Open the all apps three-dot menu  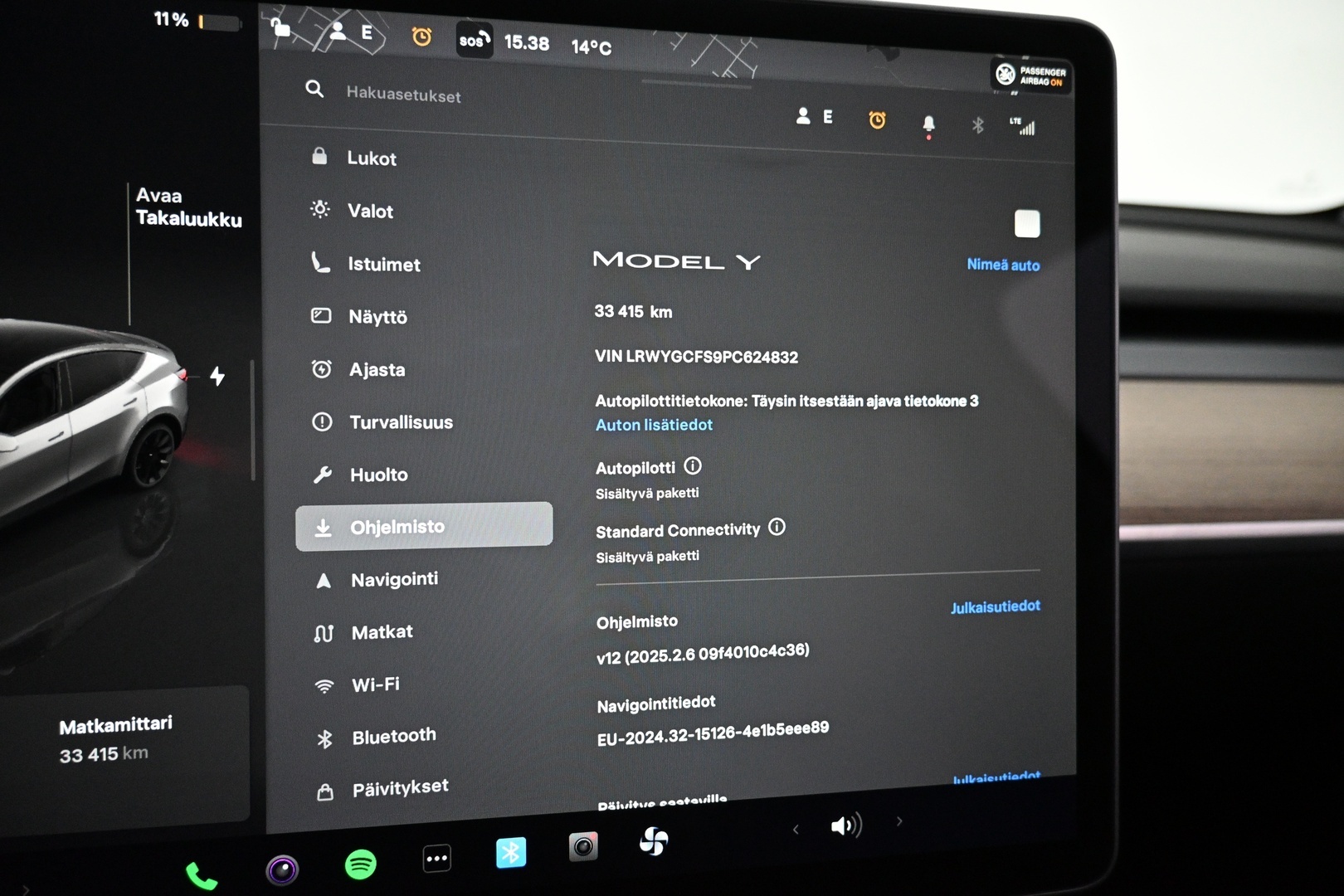click(437, 859)
